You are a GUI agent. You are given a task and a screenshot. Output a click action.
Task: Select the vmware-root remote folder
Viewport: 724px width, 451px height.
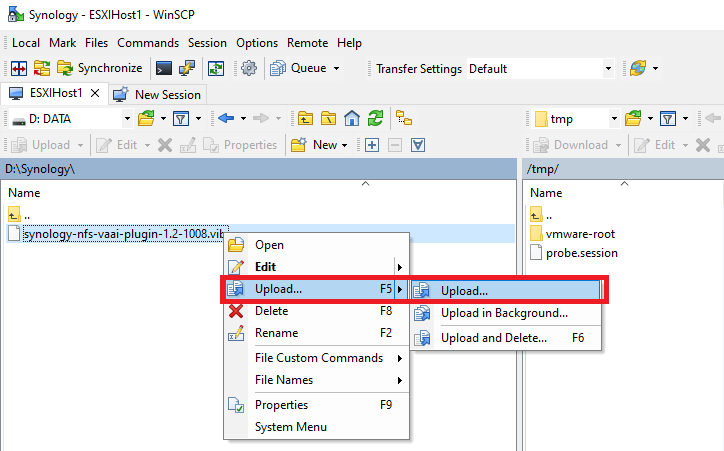click(581, 233)
